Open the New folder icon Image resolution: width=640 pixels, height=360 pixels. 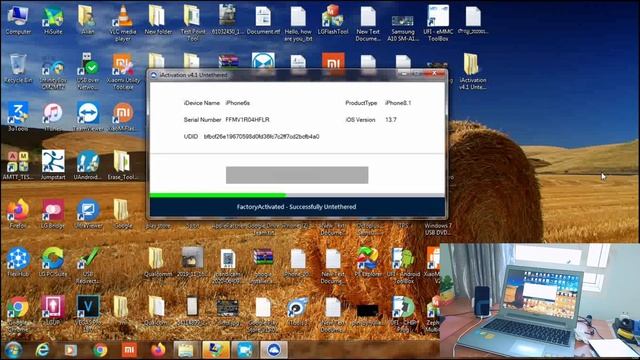pyautogui.click(x=158, y=20)
